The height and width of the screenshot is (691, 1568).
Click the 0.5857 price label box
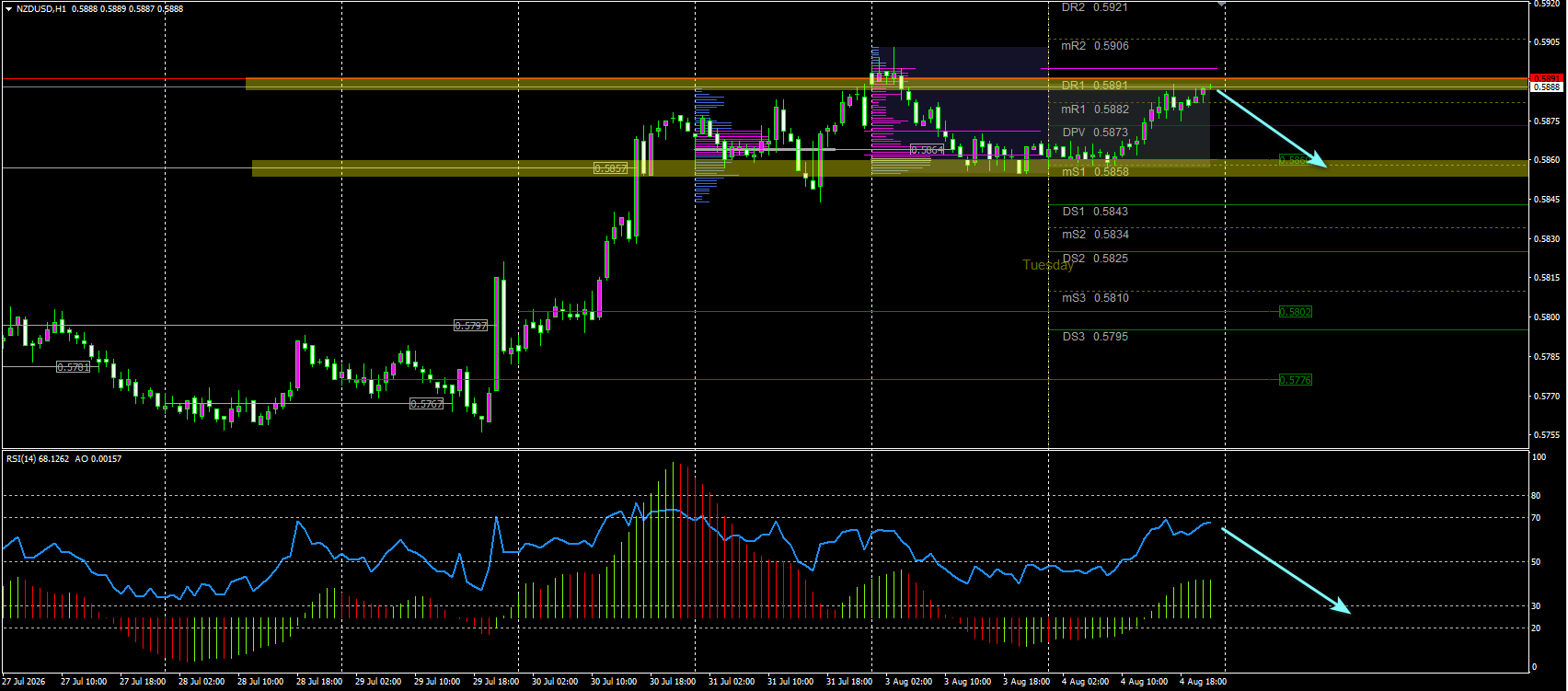pyautogui.click(x=611, y=168)
